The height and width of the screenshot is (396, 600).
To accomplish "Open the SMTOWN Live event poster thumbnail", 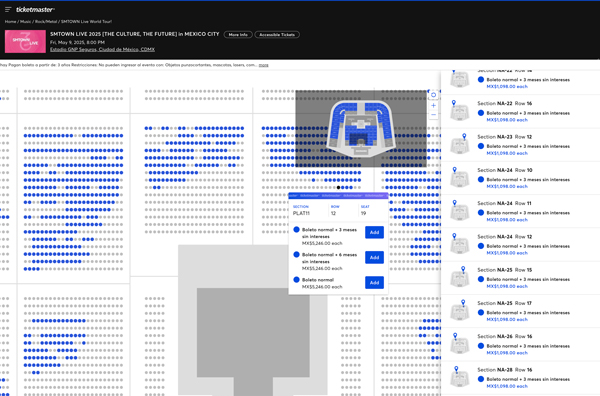I will pyautogui.click(x=25, y=41).
